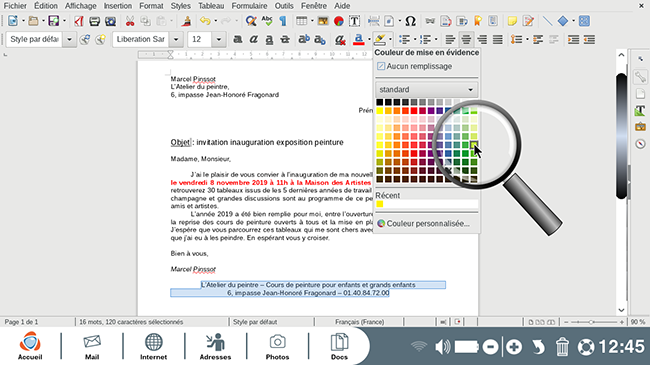This screenshot has height=365, width=650.
Task: Click the document's vertical scrollbar down arrow
Action: coord(621,310)
